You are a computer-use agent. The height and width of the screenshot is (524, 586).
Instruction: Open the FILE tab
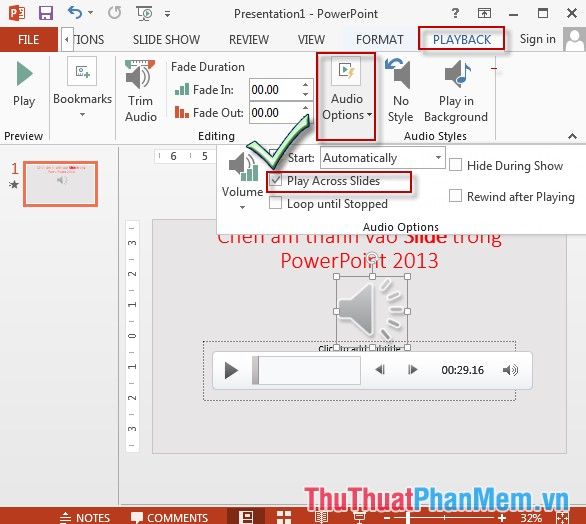click(x=29, y=39)
